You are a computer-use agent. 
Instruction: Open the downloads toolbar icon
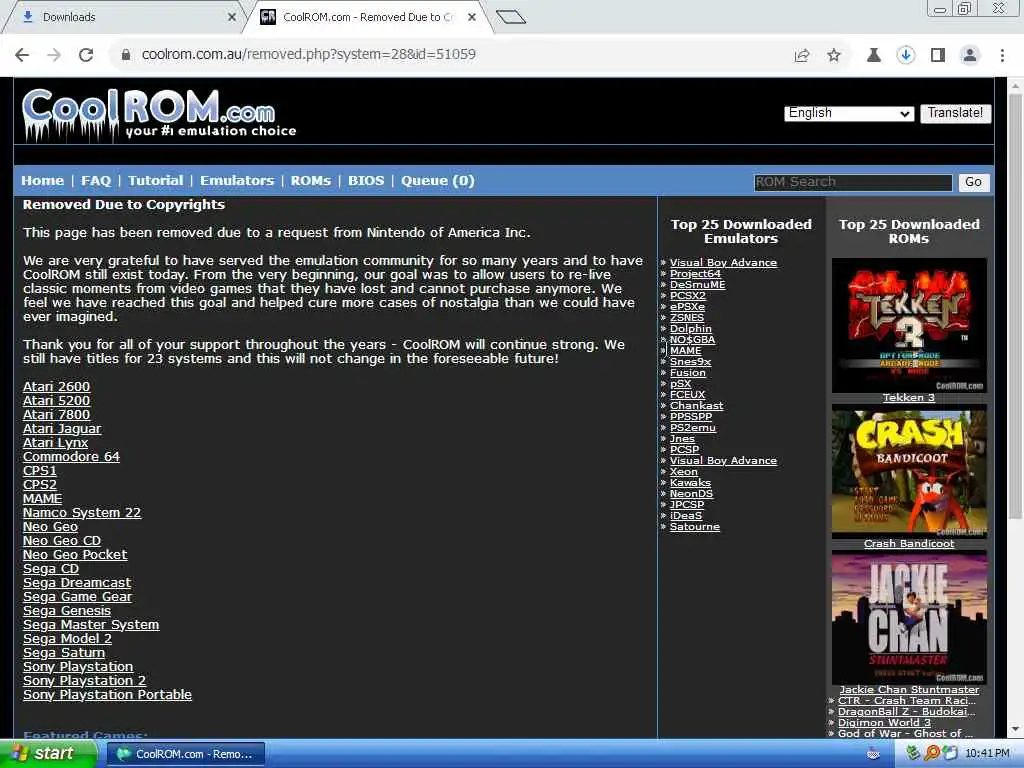click(x=905, y=56)
